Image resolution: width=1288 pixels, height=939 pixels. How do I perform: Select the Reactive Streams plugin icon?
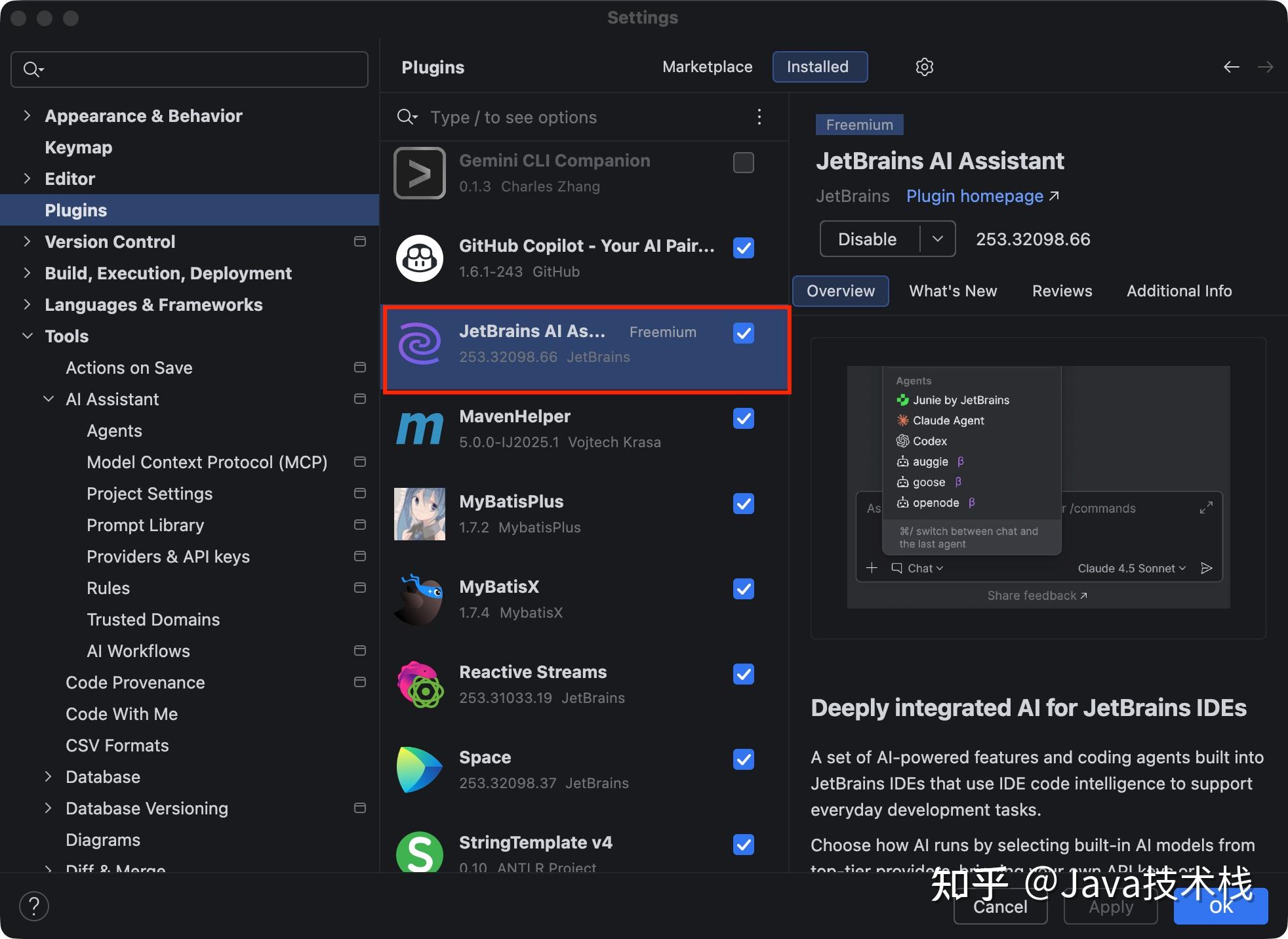(420, 685)
